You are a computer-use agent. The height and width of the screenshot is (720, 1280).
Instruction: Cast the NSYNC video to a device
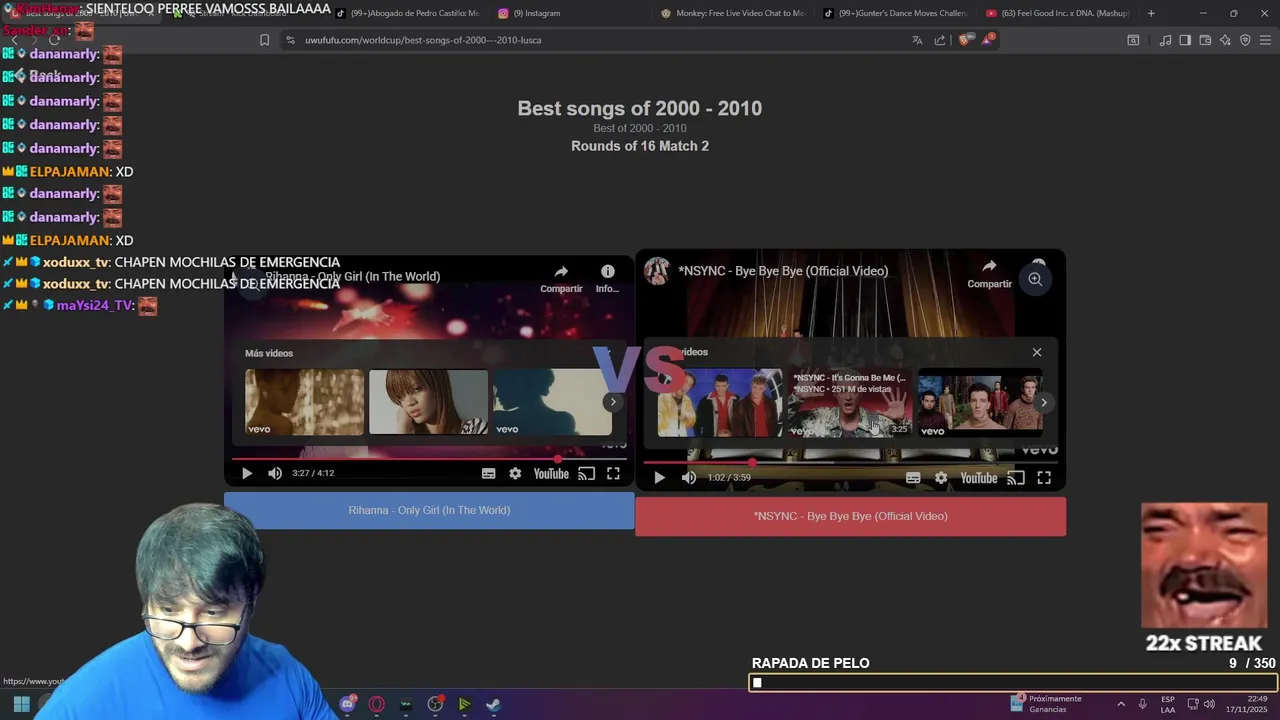pos(1016,478)
